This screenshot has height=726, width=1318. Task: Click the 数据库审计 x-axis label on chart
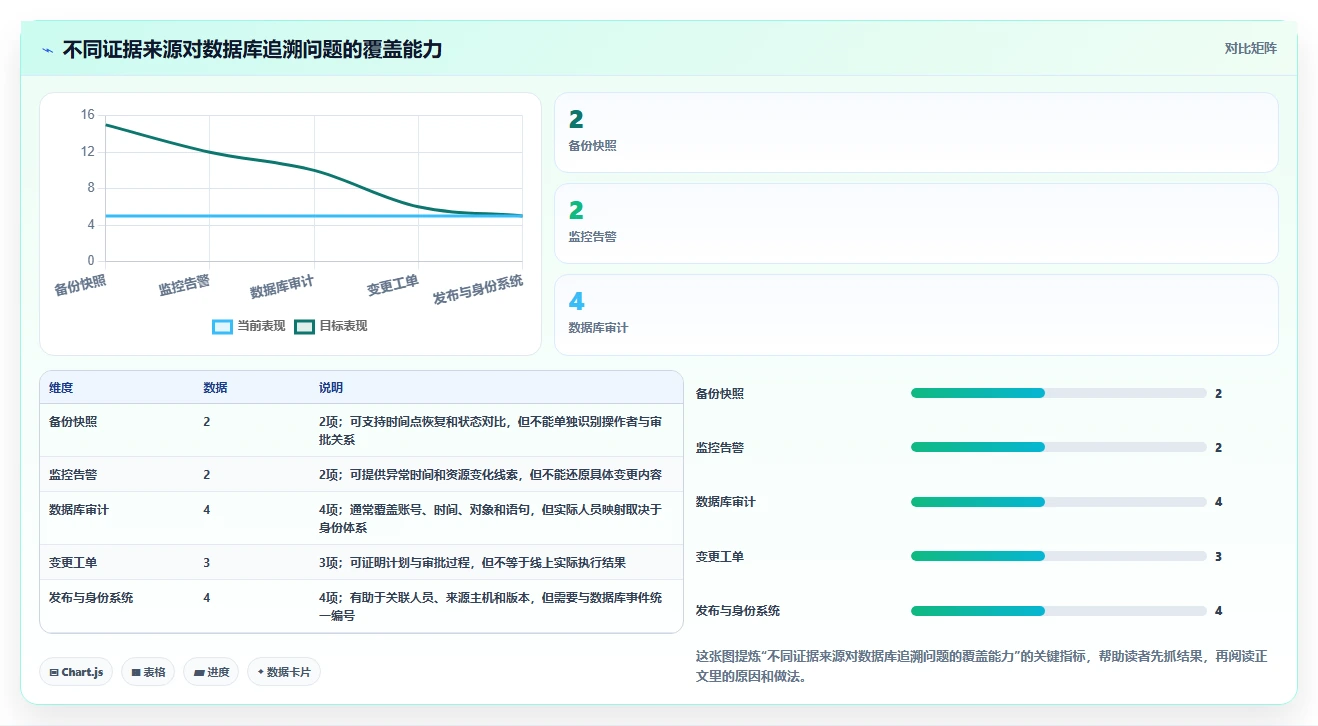[x=282, y=287]
